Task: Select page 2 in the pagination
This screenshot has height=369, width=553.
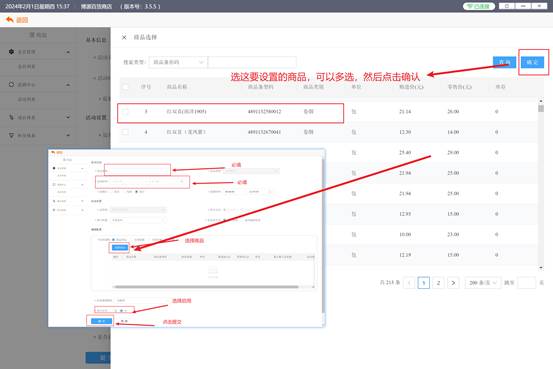Action: (438, 283)
